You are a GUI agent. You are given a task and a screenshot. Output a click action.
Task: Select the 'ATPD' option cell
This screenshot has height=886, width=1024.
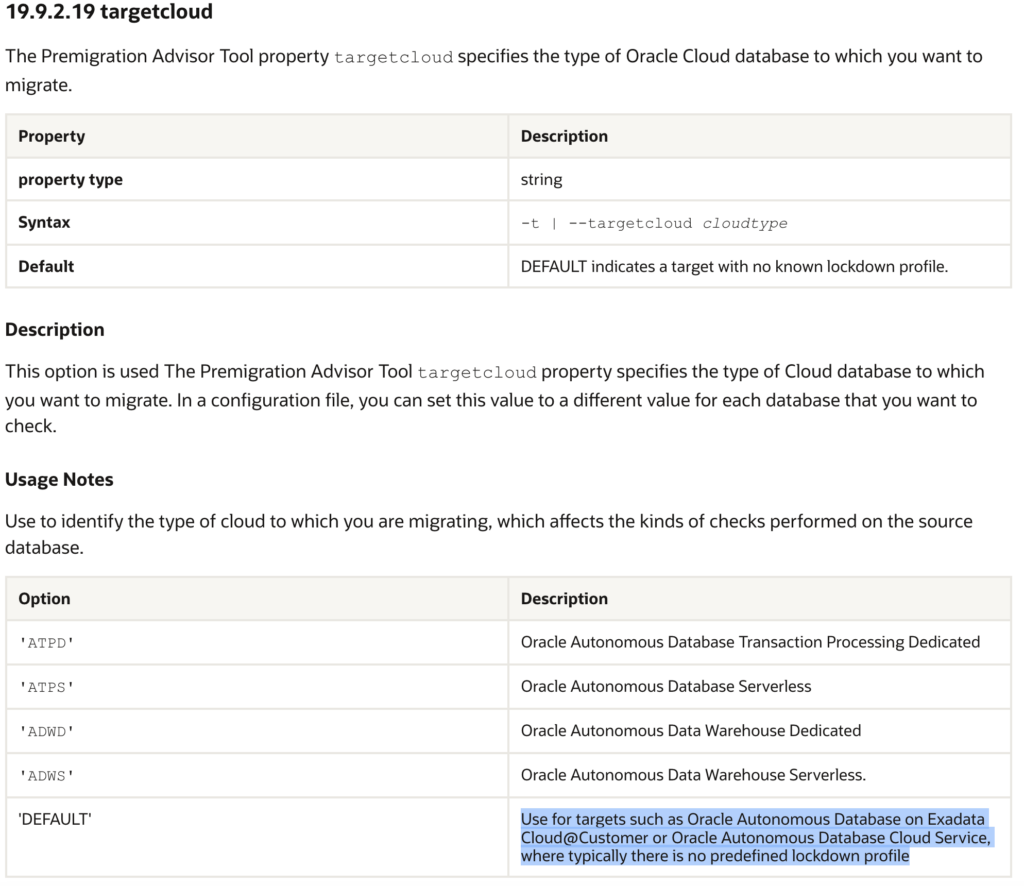tap(46, 643)
